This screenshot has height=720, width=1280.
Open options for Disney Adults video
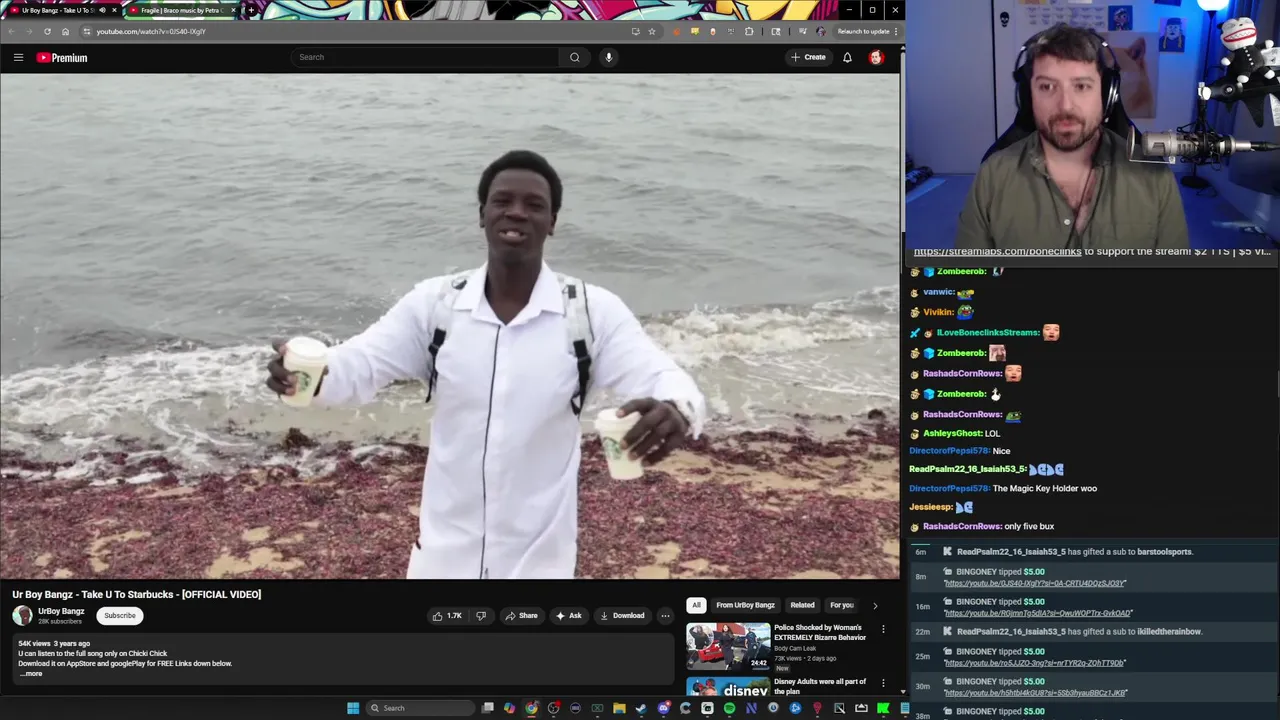pyautogui.click(x=883, y=683)
